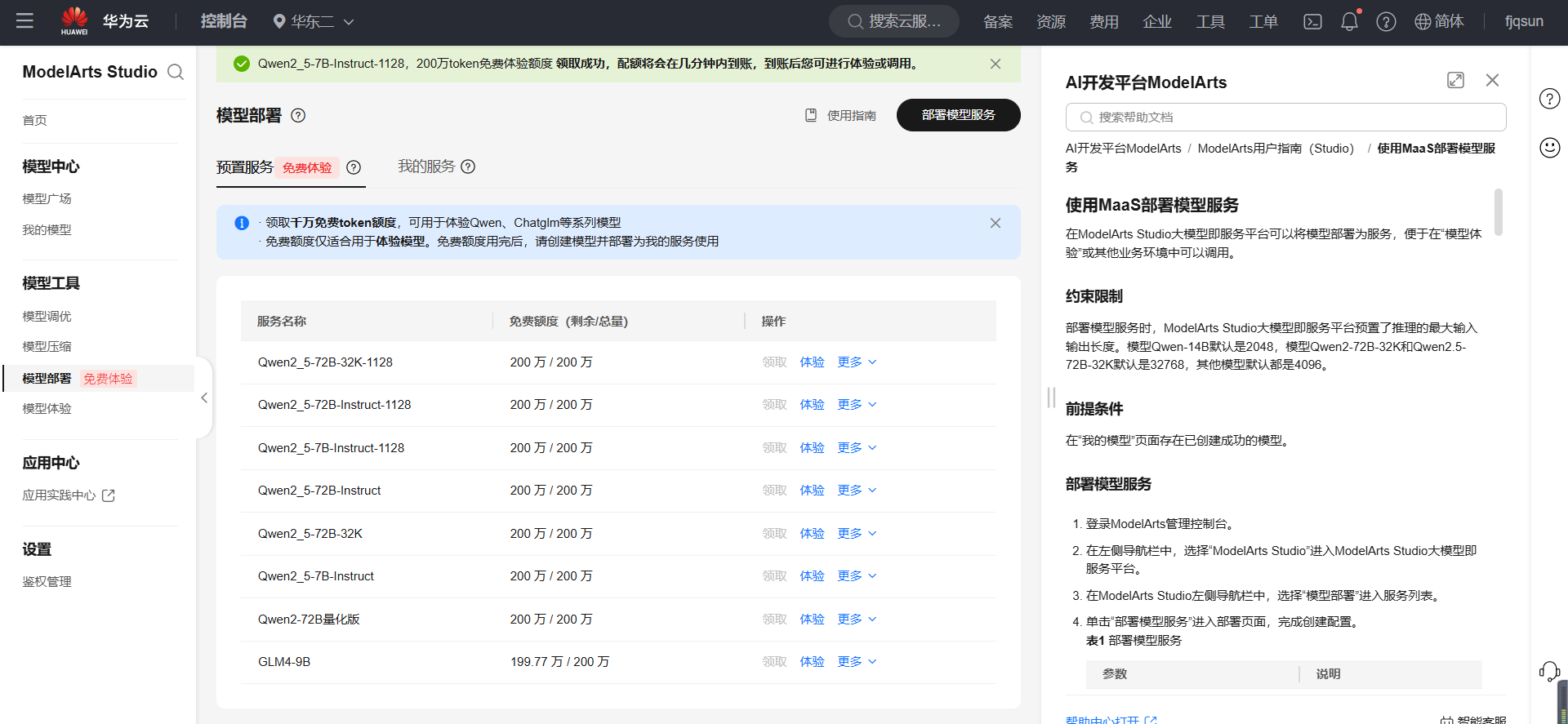Open 我的模型 in sidebar
The width and height of the screenshot is (1568, 724).
47,229
